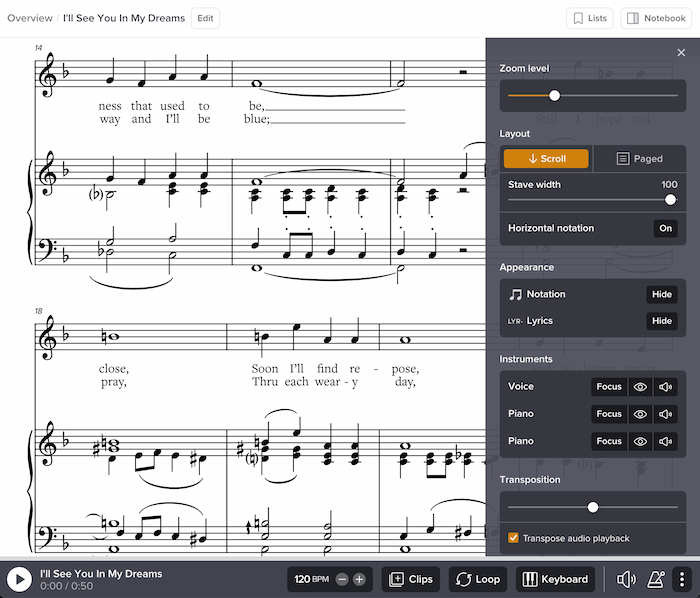Uncheck Transpose audio playback checkbox

[x=513, y=538]
